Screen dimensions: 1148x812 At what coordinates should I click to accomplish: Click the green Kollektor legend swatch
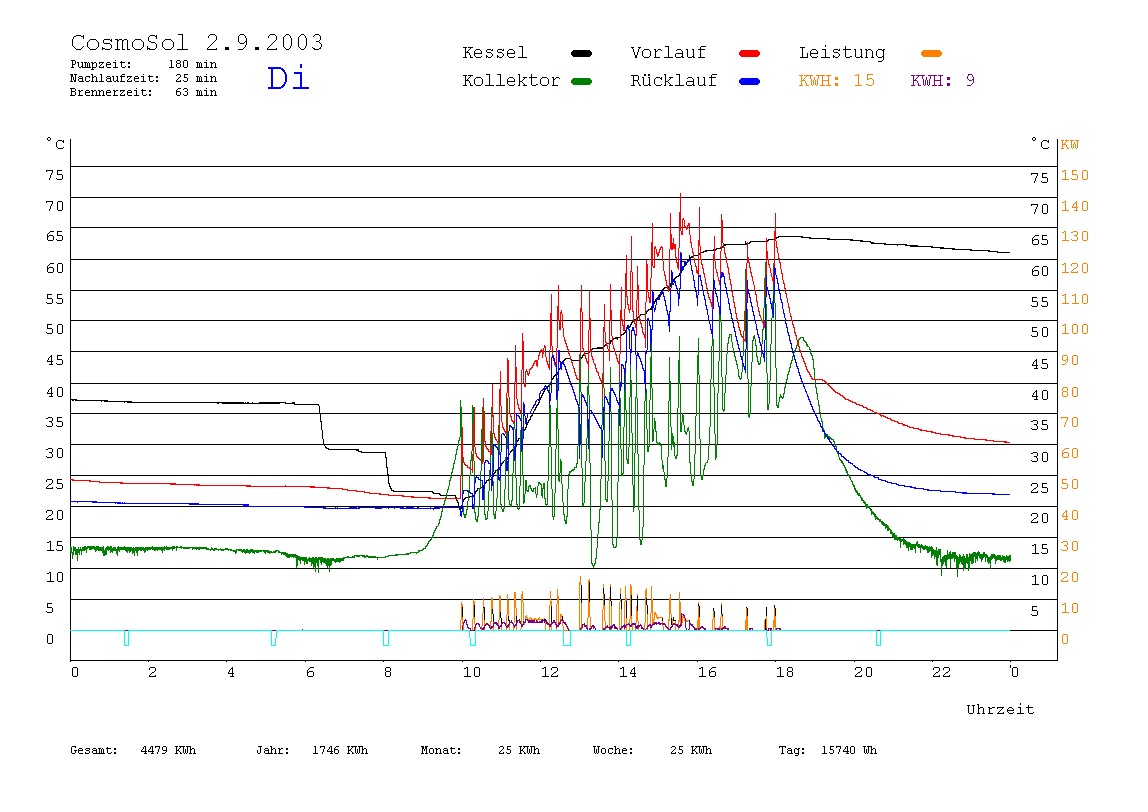(x=581, y=81)
